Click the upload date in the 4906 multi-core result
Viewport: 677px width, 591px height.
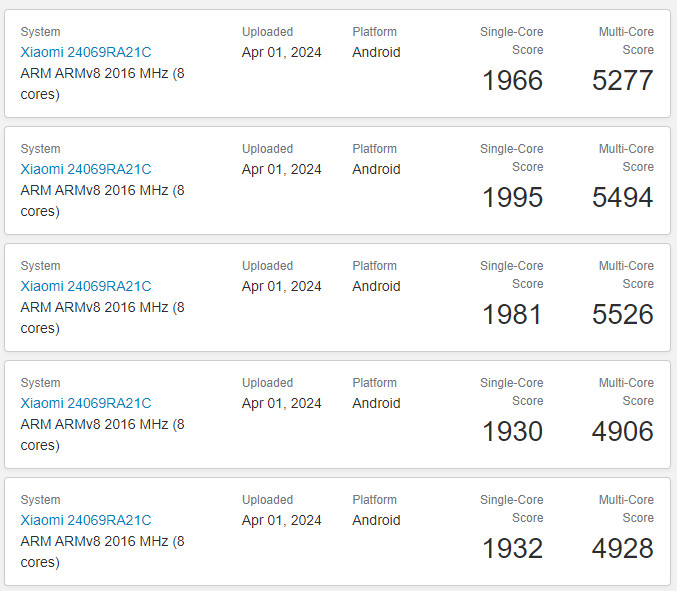coord(281,403)
